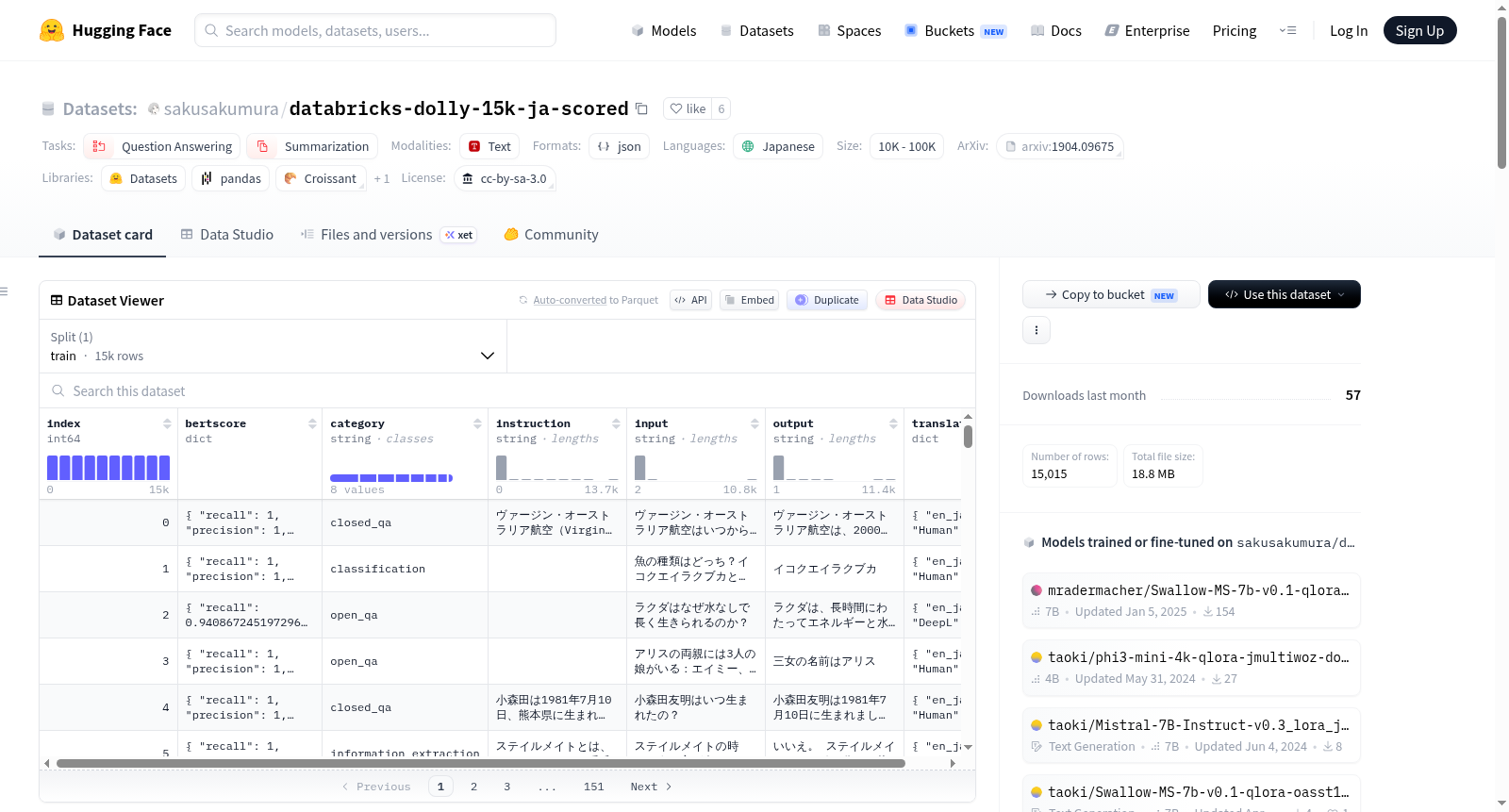This screenshot has width=1509, height=812.
Task: Click Next page in the pagination
Action: (651, 787)
